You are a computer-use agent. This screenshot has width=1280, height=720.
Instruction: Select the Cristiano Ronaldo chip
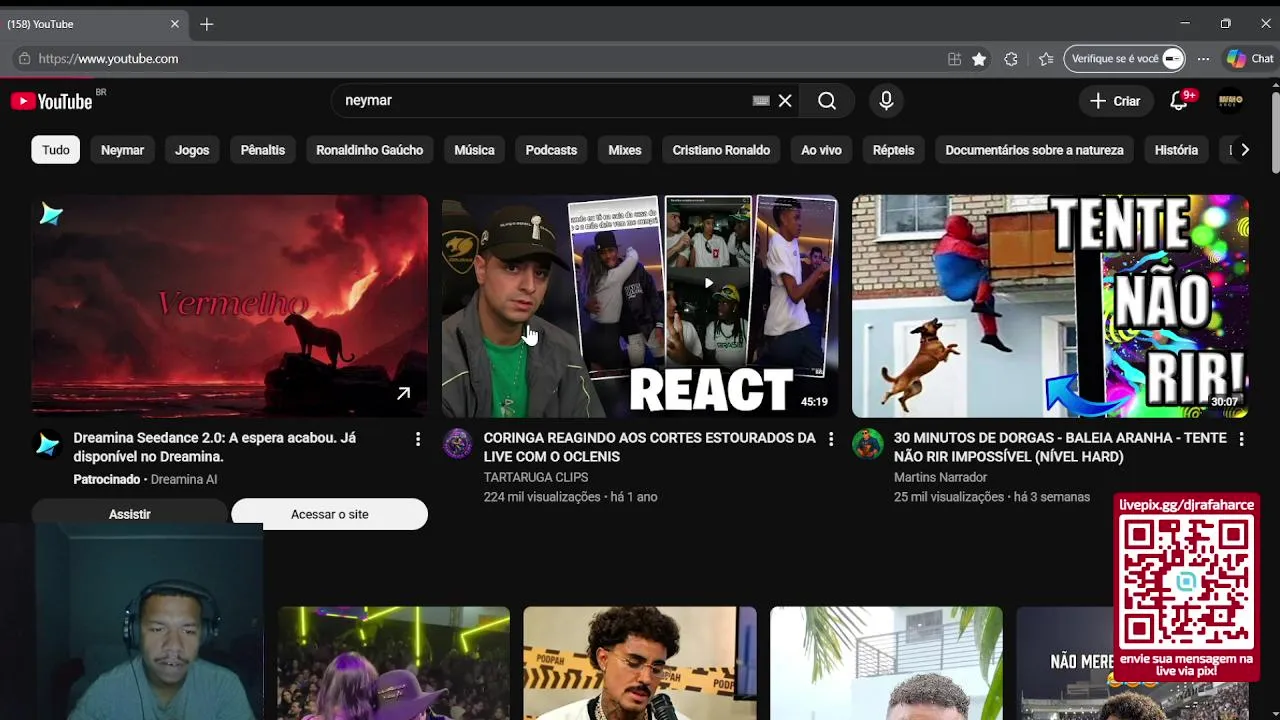[x=721, y=150]
